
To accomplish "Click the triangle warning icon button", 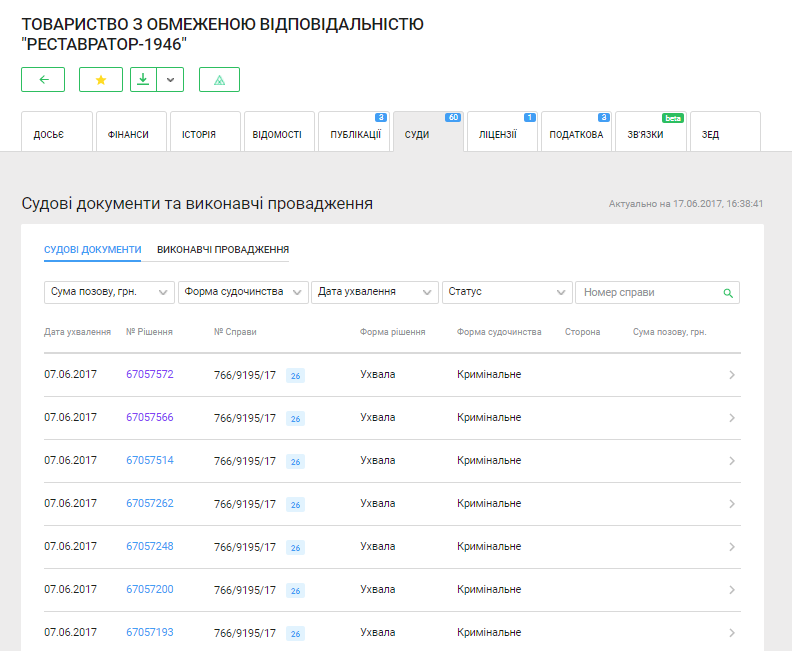I will (219, 80).
